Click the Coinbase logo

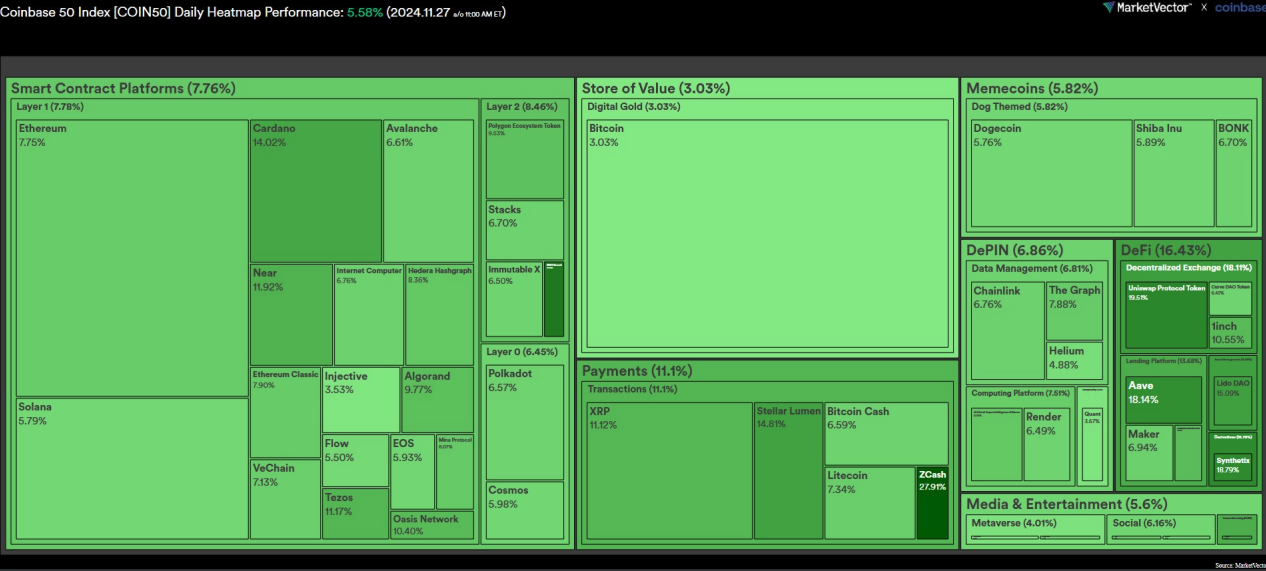pos(1240,8)
